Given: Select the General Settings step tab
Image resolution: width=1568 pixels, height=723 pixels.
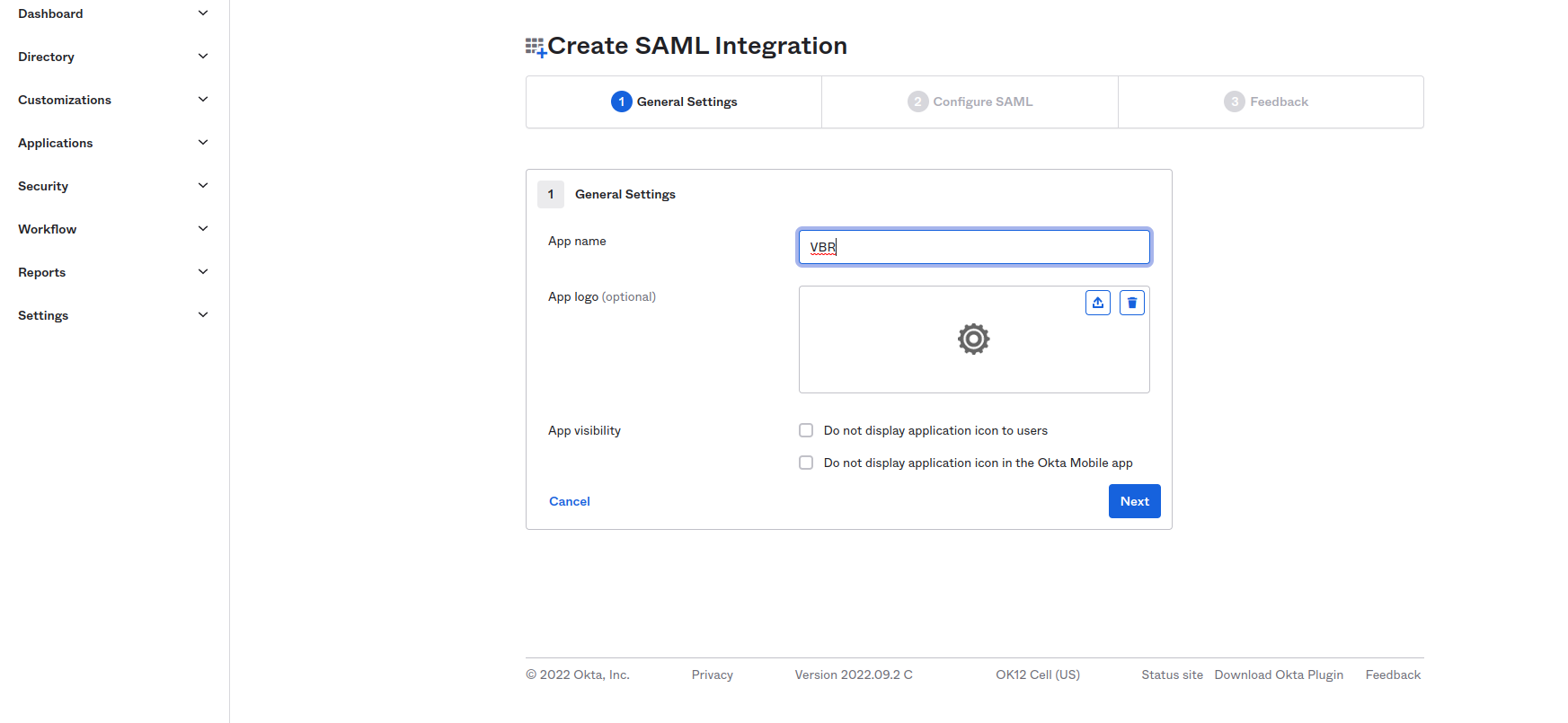Looking at the screenshot, I should (x=674, y=101).
